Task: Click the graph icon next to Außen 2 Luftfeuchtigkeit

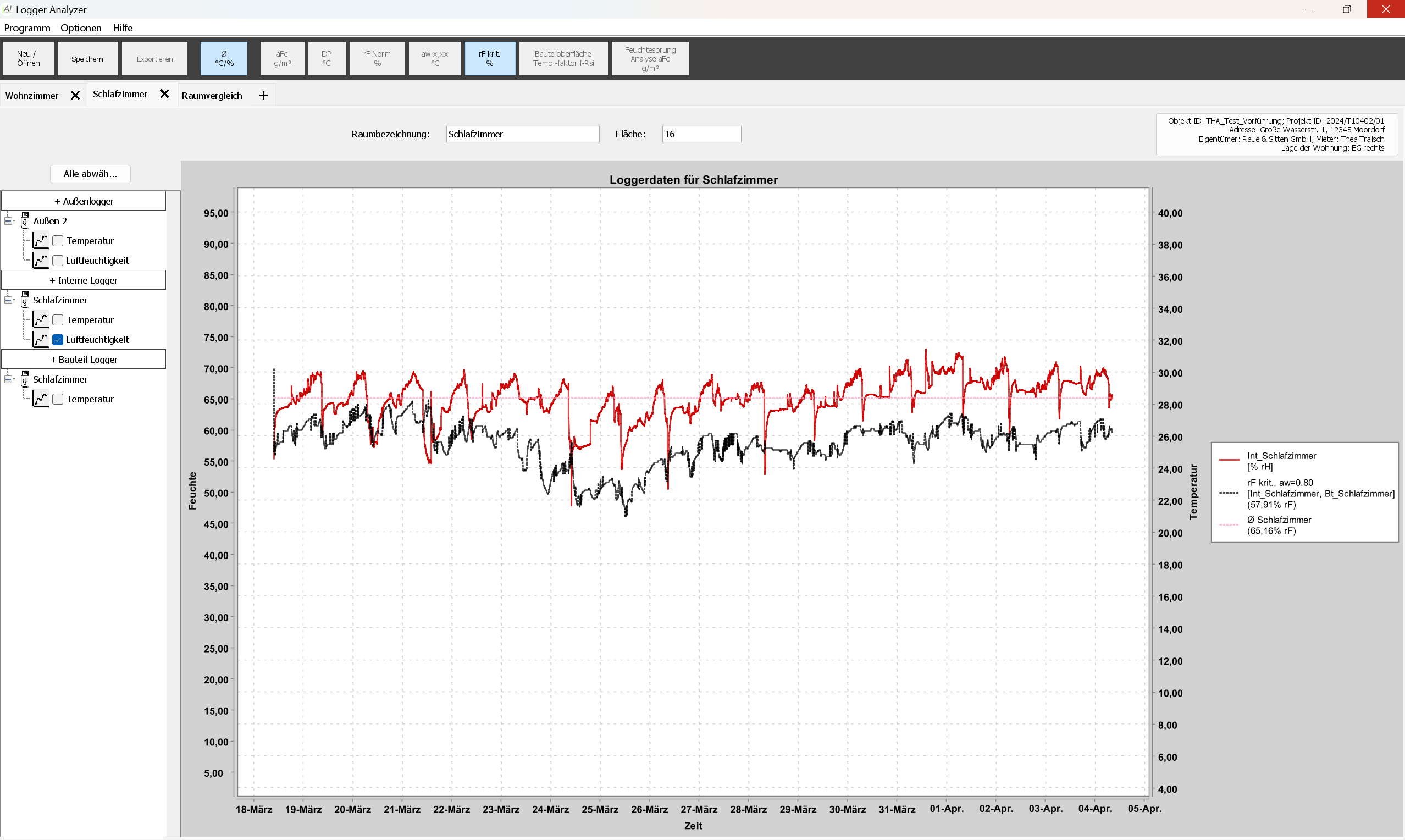Action: point(40,261)
